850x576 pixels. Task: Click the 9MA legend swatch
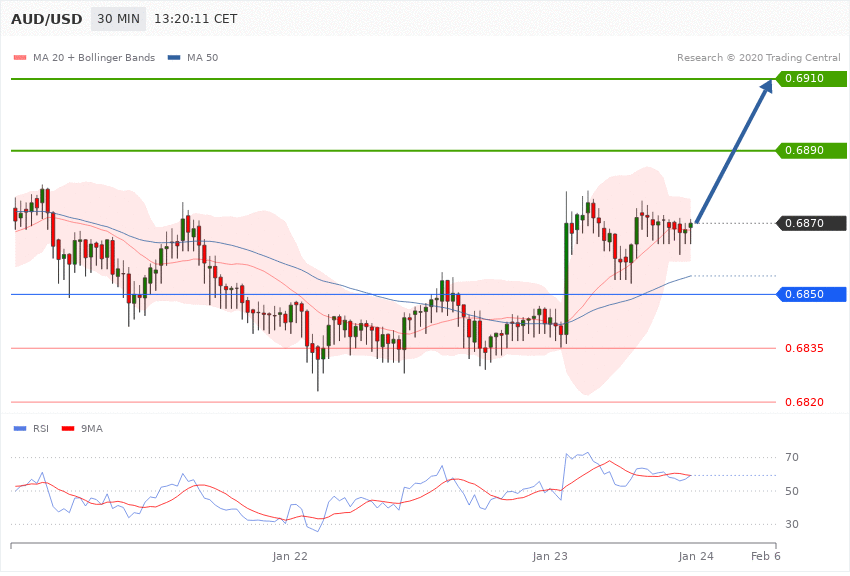tap(68, 429)
